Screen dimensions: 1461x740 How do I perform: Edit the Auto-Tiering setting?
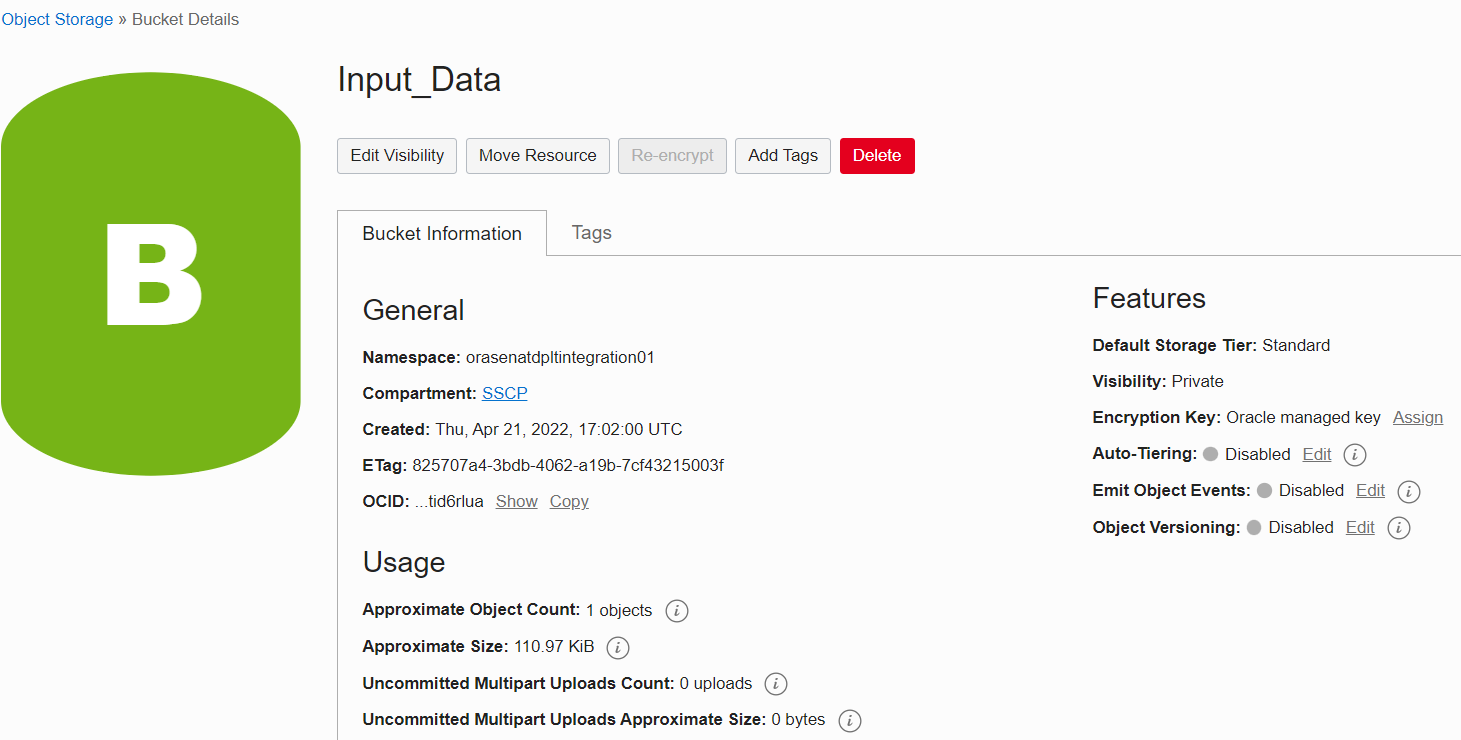[1316, 455]
